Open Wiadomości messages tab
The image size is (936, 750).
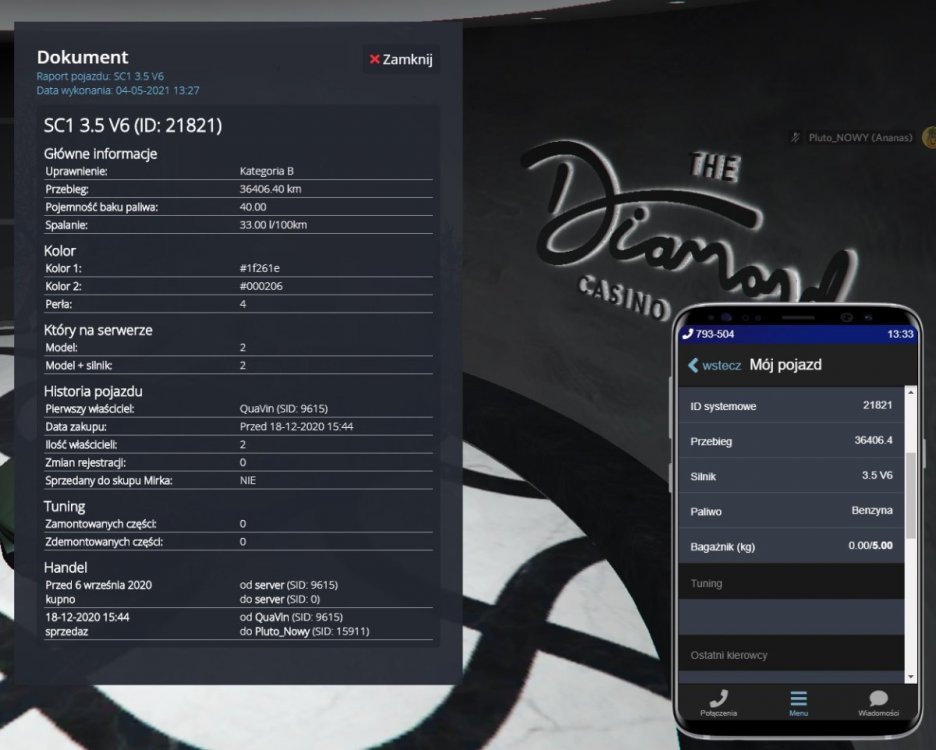click(x=878, y=703)
